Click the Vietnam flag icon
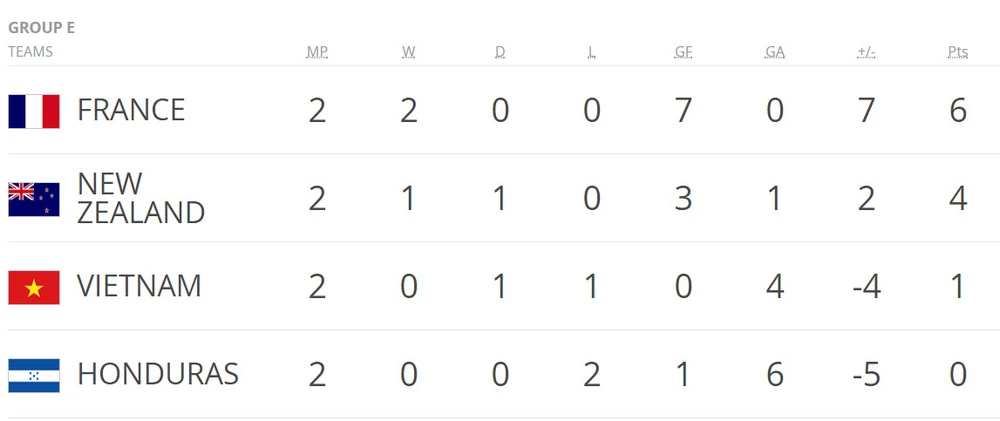Image resolution: width=1000 pixels, height=421 pixels. coord(34,287)
